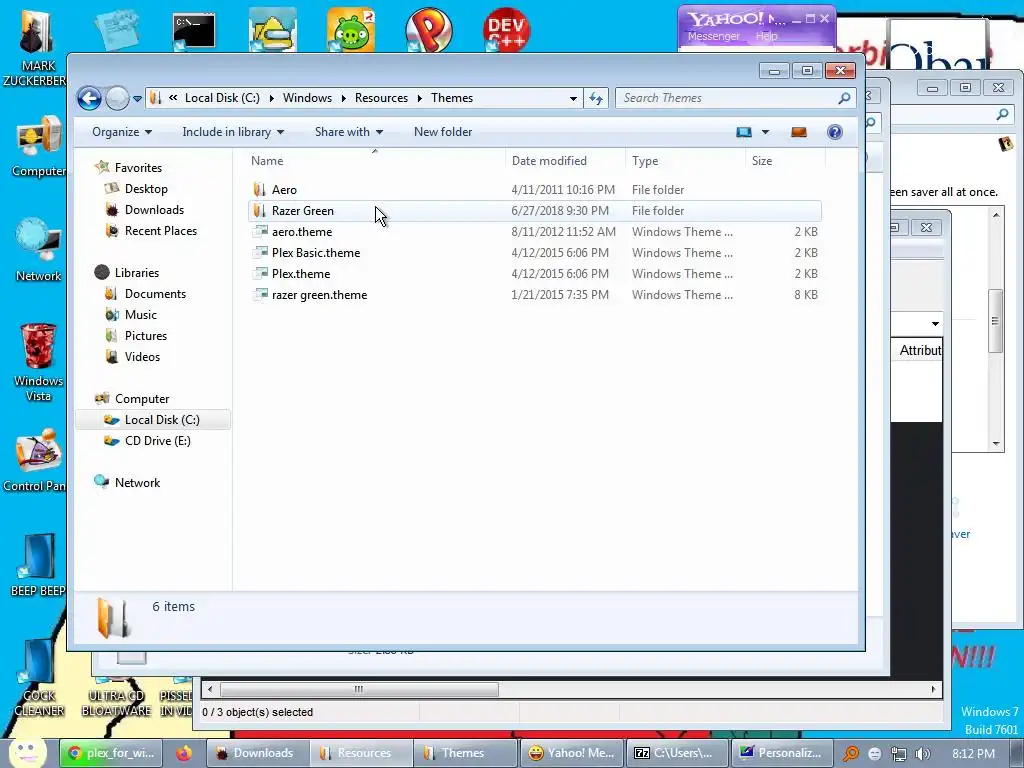
Task: Change your view icon in toolbar
Action: [744, 133]
